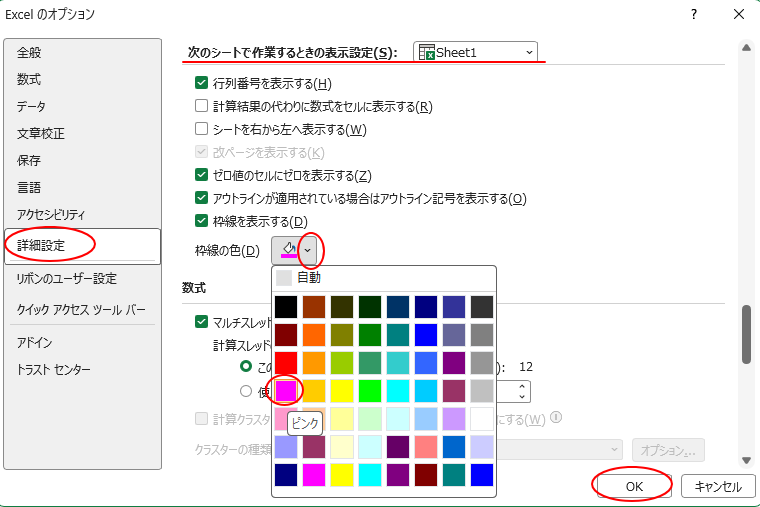
Task: Toggle the マルチスレッド calculation checkbox
Action: pos(201,321)
